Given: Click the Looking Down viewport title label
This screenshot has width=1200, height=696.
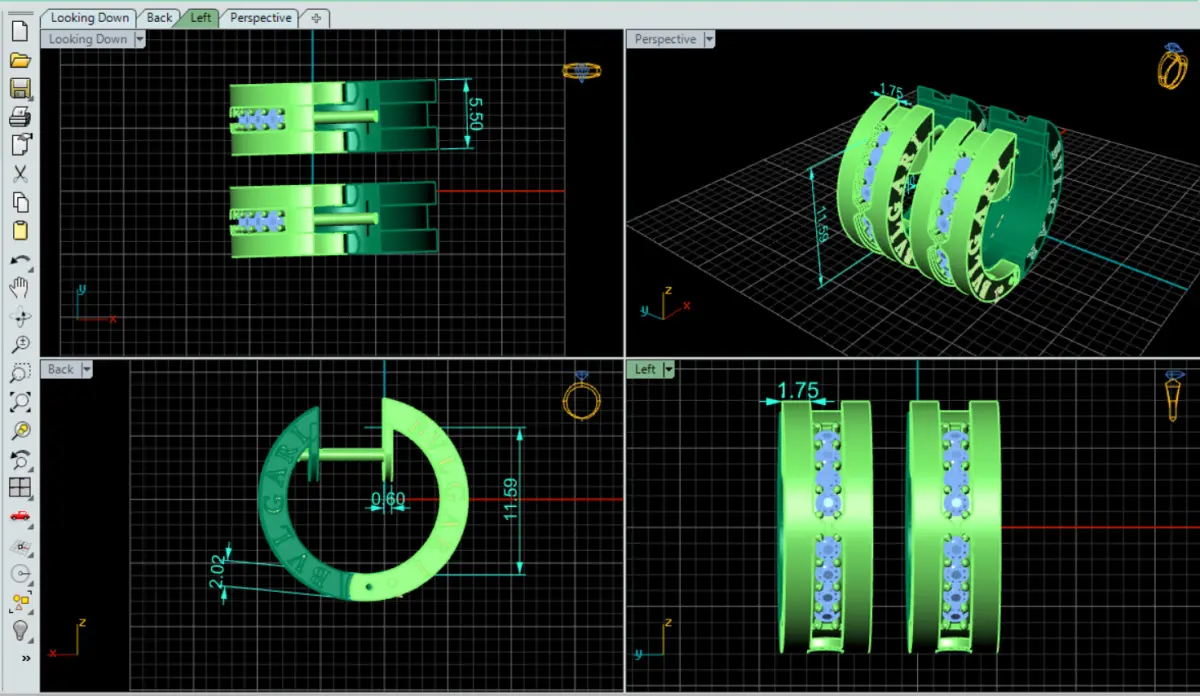Looking at the screenshot, I should tap(87, 39).
